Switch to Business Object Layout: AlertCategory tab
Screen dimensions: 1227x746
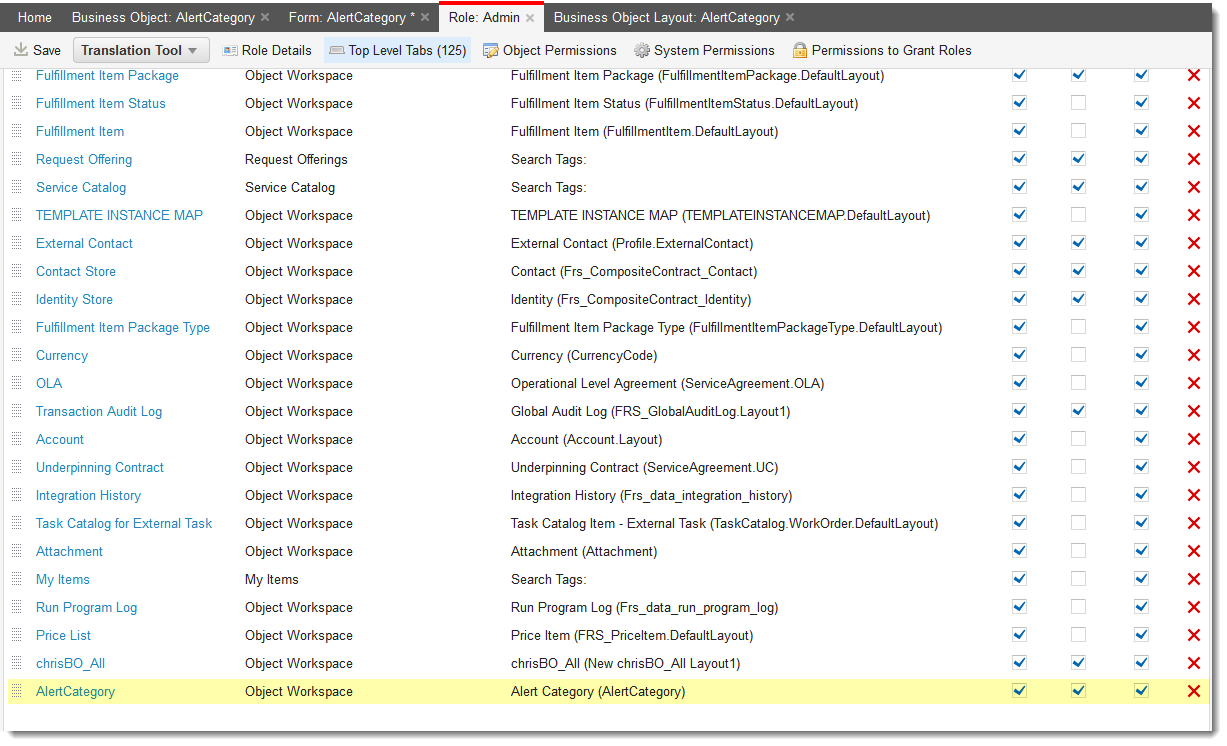667,18
